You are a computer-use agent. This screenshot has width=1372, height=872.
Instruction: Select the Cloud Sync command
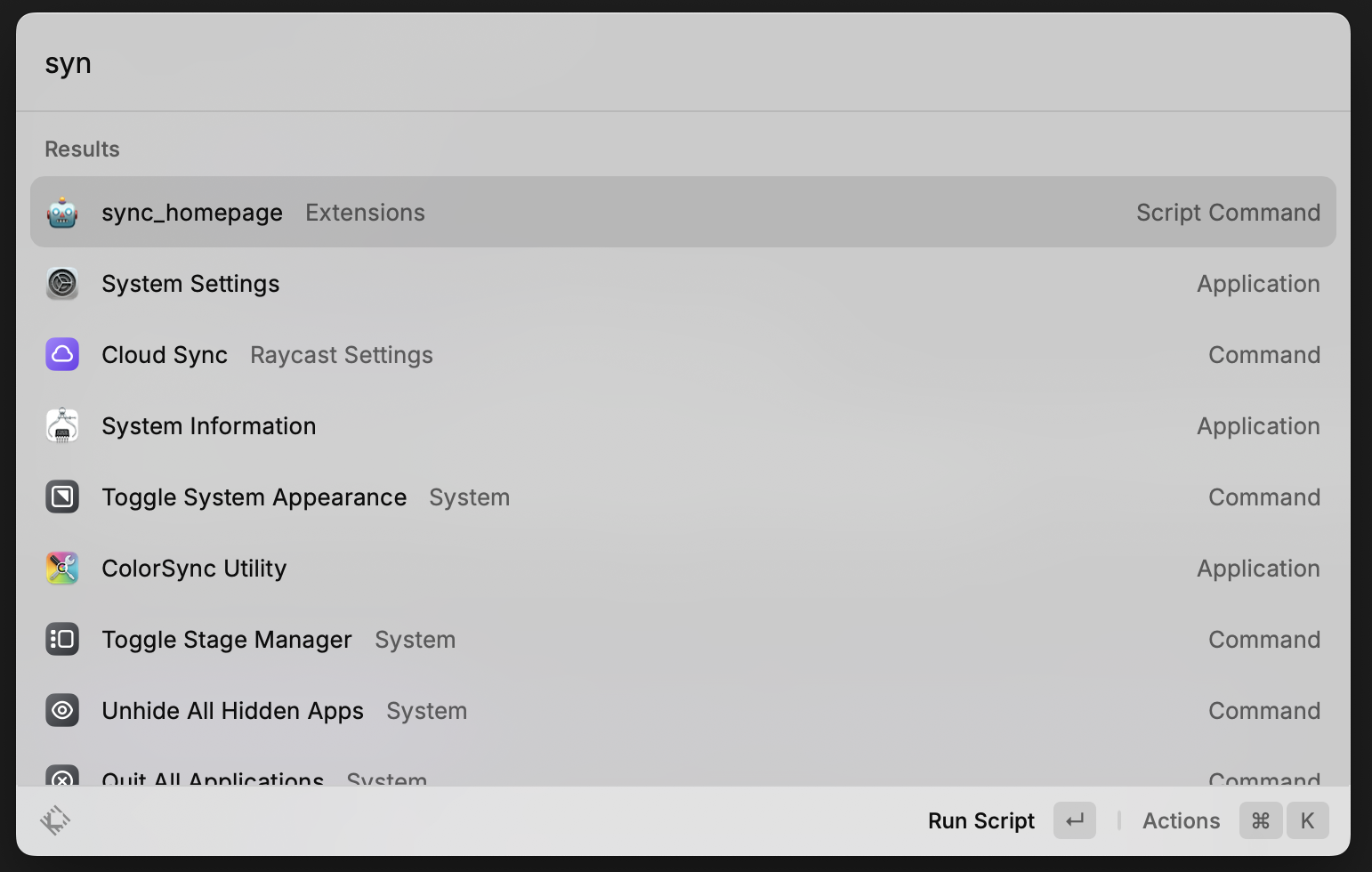pyautogui.click(x=683, y=355)
